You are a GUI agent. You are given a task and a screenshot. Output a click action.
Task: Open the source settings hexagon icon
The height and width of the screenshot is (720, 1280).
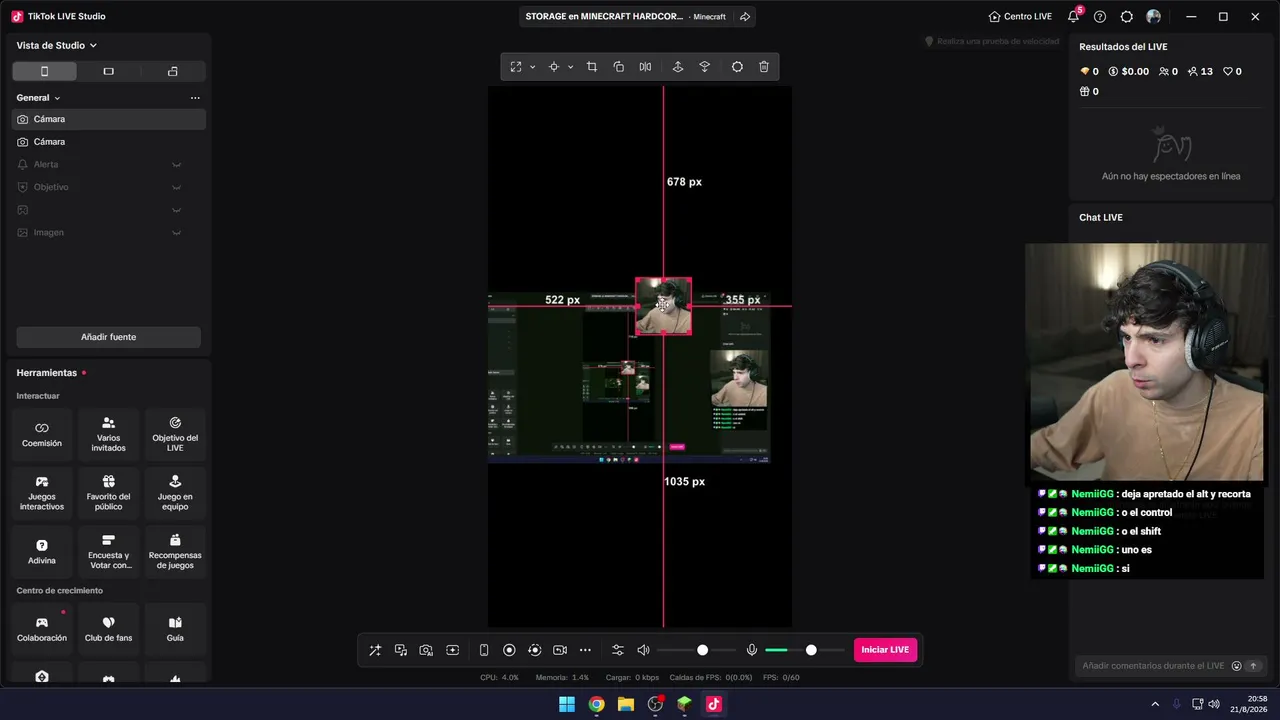tap(737, 67)
